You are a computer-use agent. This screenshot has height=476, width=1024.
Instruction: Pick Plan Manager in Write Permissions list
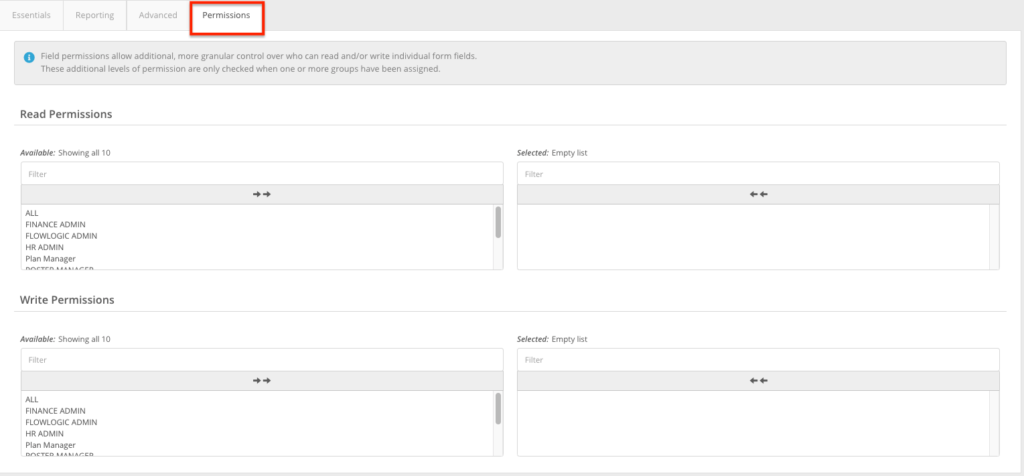point(50,445)
